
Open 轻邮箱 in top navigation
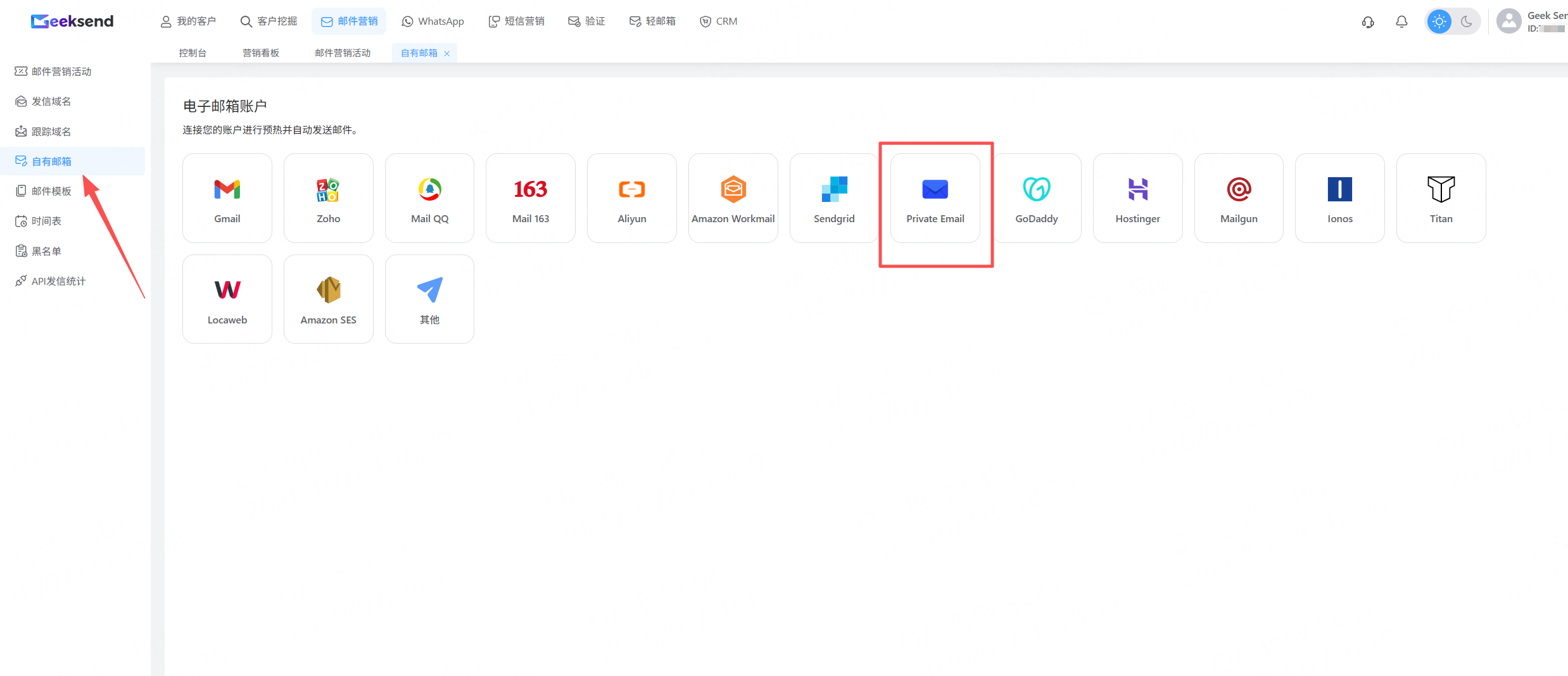click(652, 22)
